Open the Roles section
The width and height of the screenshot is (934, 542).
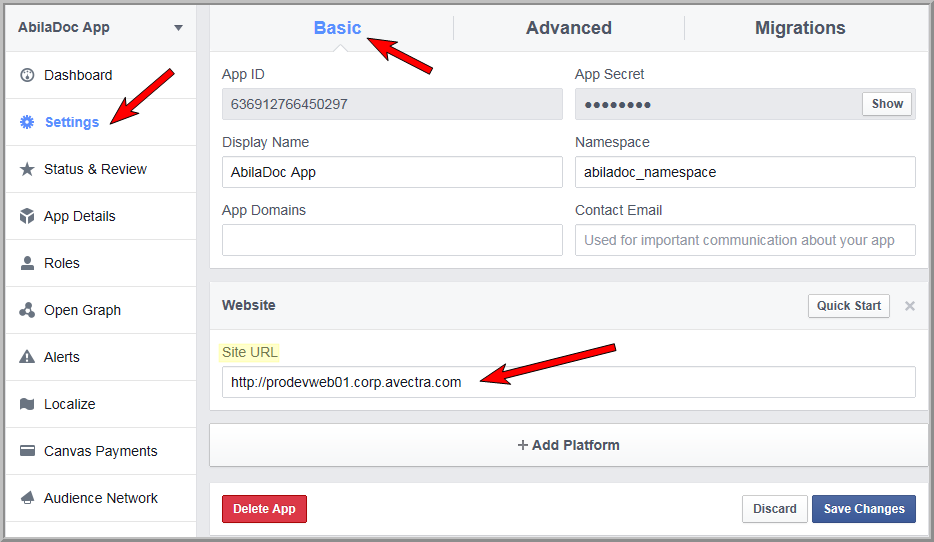point(101,263)
